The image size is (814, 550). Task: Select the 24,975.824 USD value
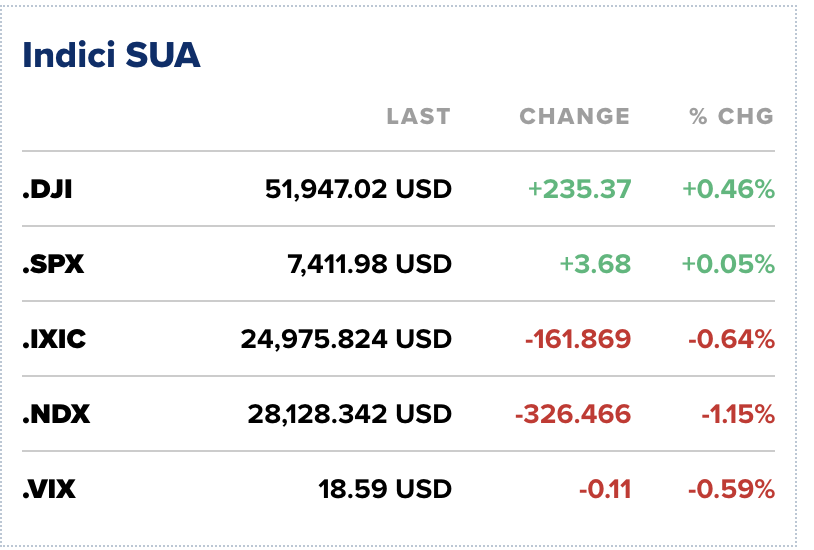click(346, 339)
